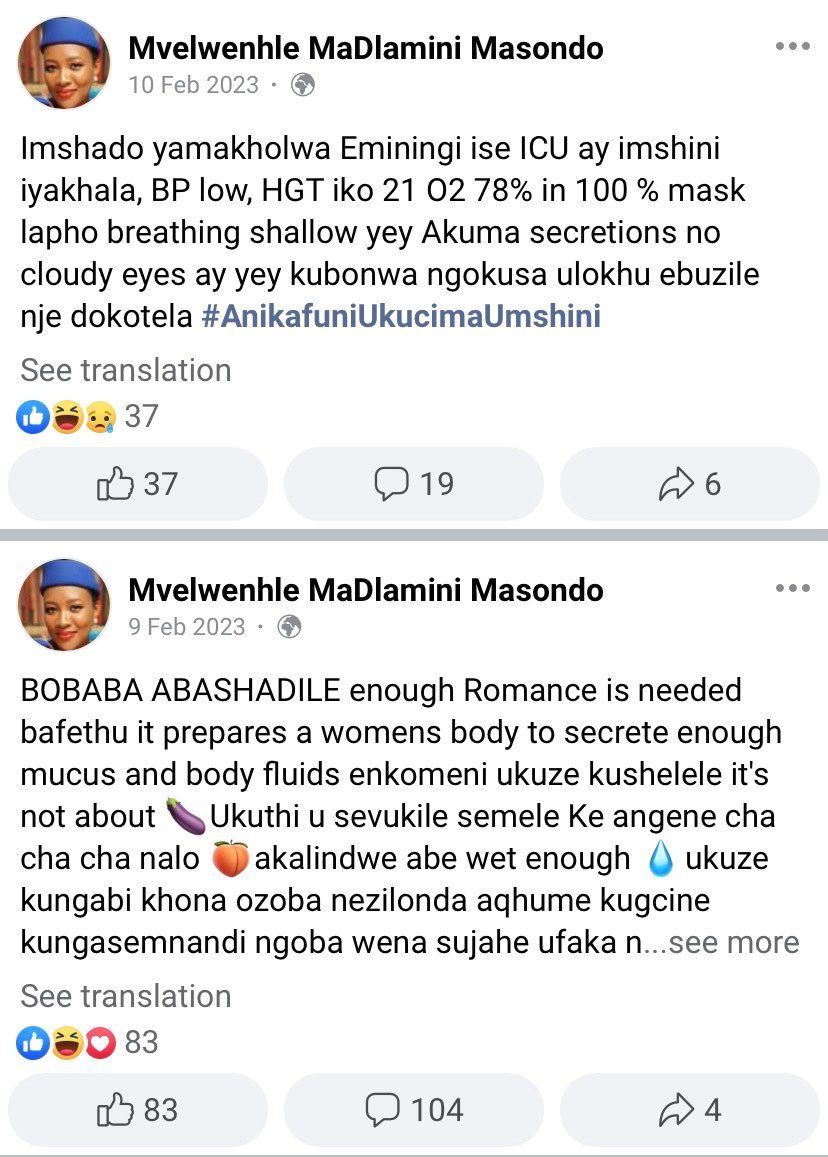Share the post with 4 shares

(689, 1110)
